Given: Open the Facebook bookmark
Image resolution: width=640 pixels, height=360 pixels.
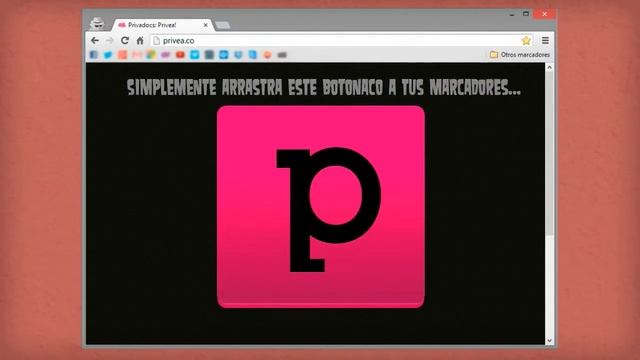Looking at the screenshot, I should click(x=93, y=55).
